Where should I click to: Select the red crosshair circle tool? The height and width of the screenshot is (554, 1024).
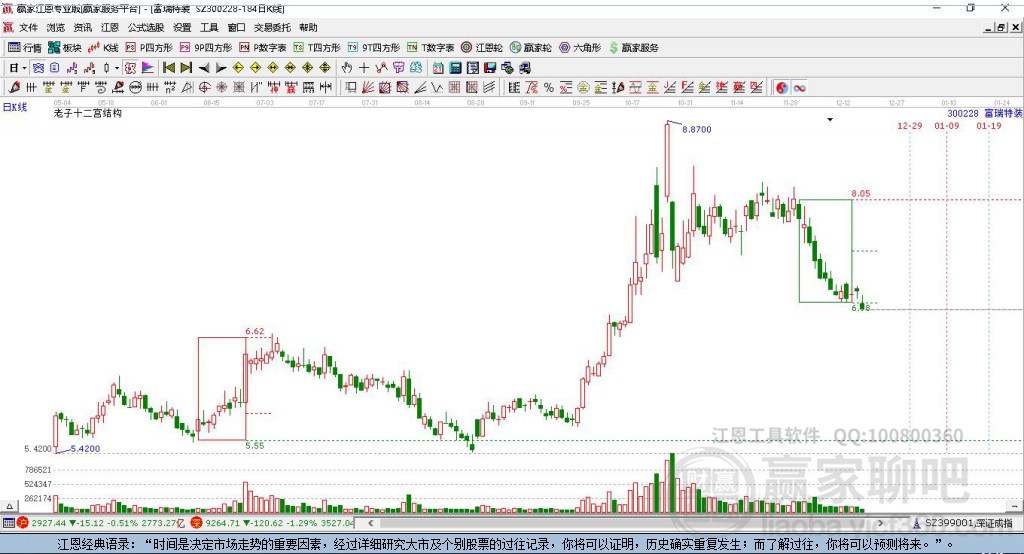coord(204,88)
